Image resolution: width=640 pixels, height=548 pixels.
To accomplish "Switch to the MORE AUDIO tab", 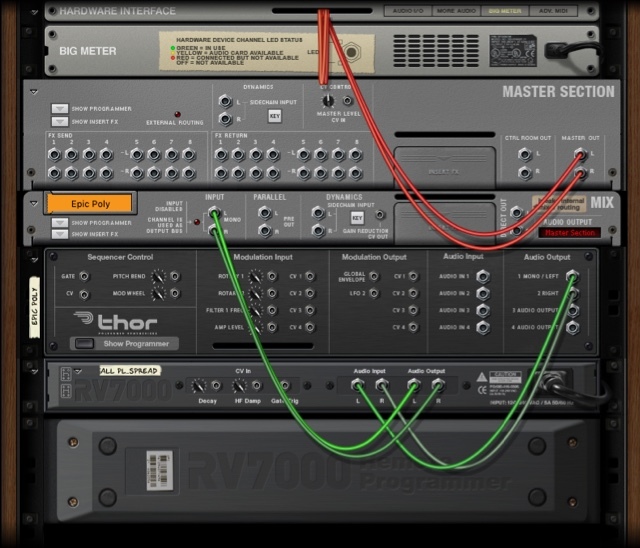I will pyautogui.click(x=456, y=11).
